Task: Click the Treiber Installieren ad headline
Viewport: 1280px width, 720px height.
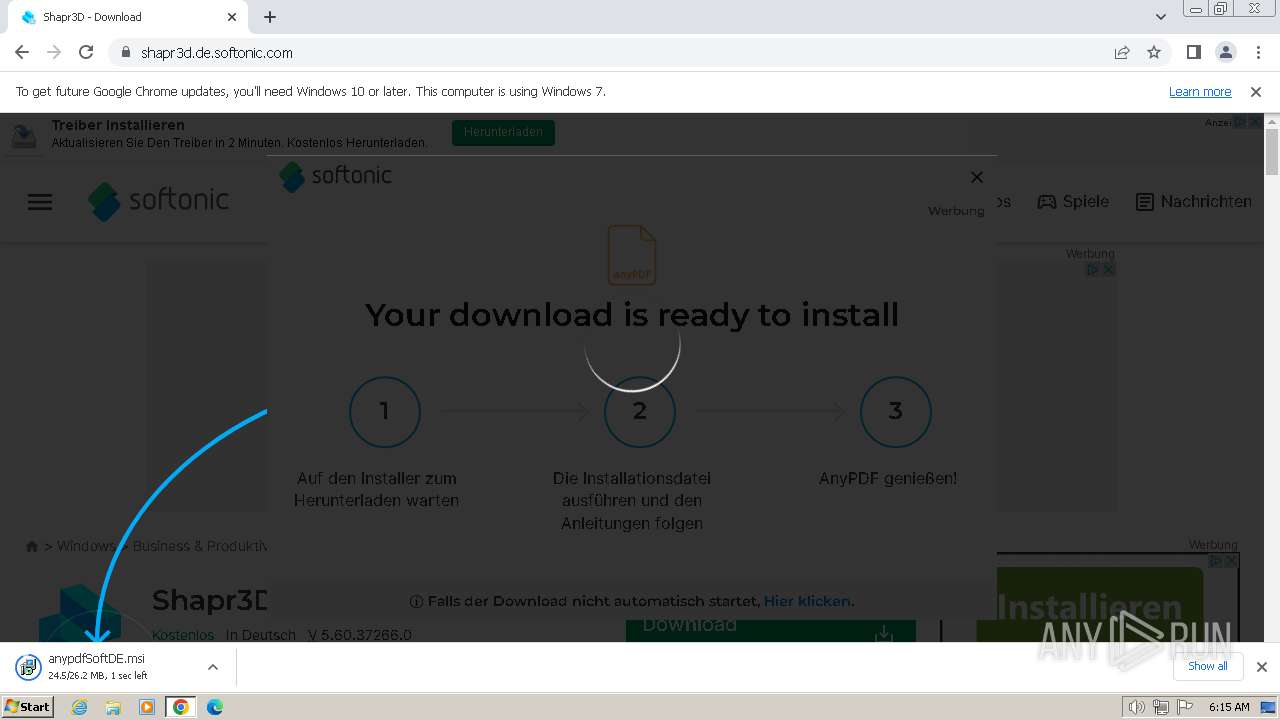Action: (118, 125)
